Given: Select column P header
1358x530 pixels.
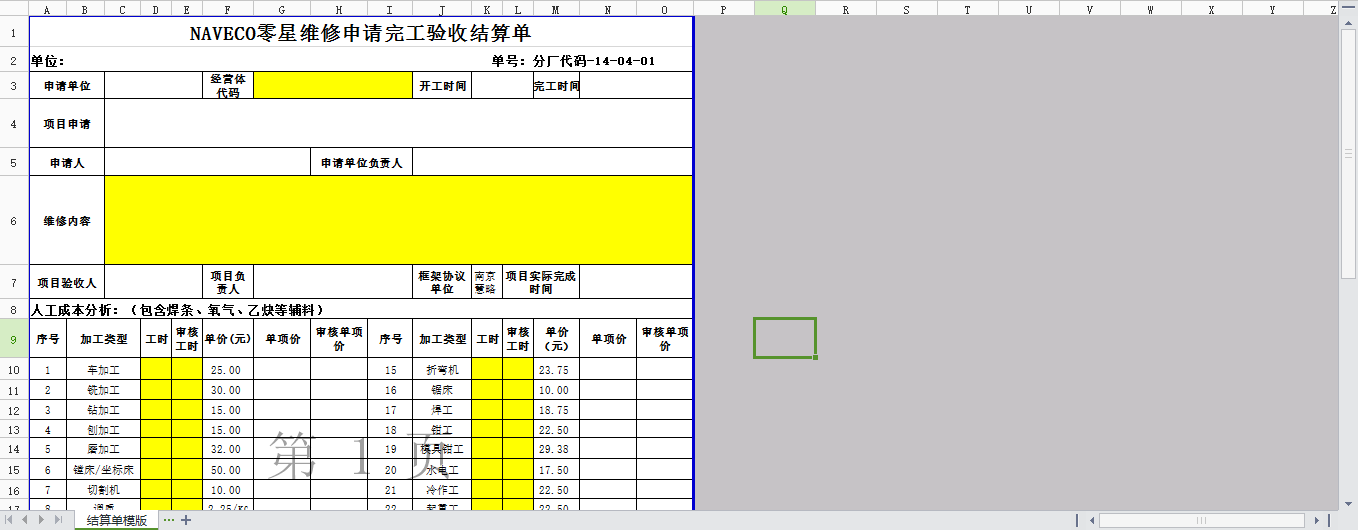Looking at the screenshot, I should coord(723,8).
